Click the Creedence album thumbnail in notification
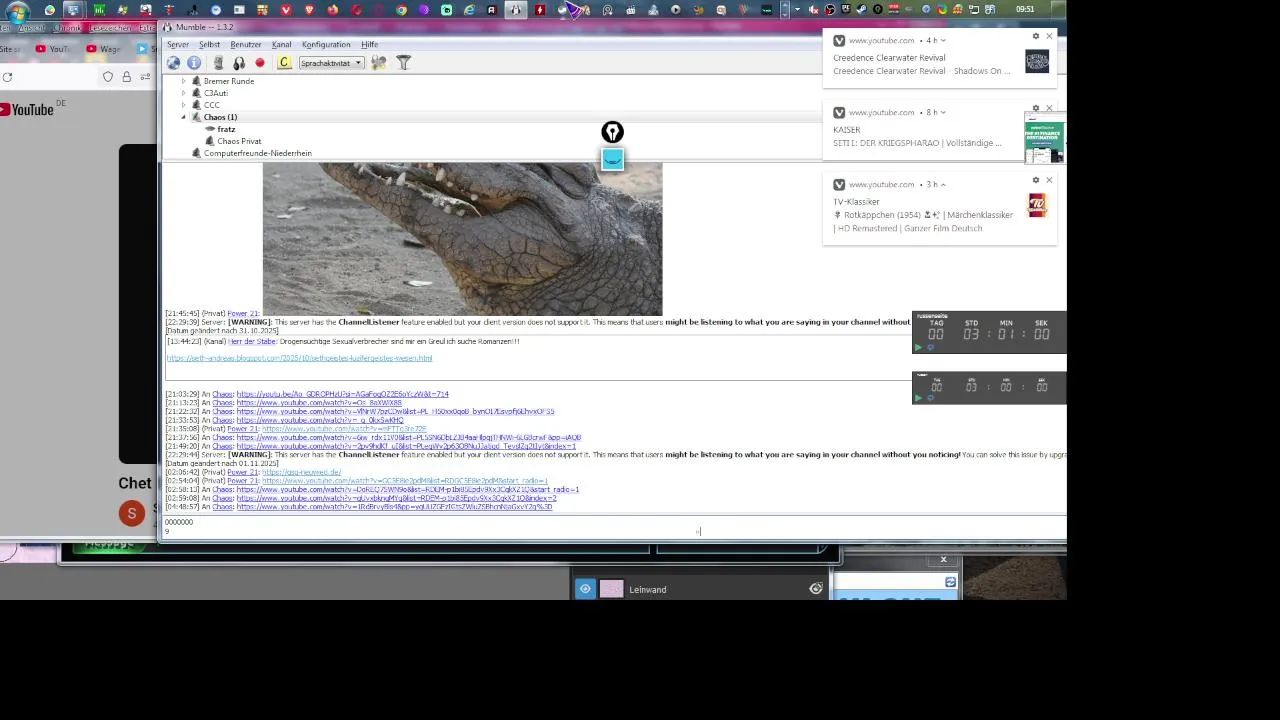 1037,62
